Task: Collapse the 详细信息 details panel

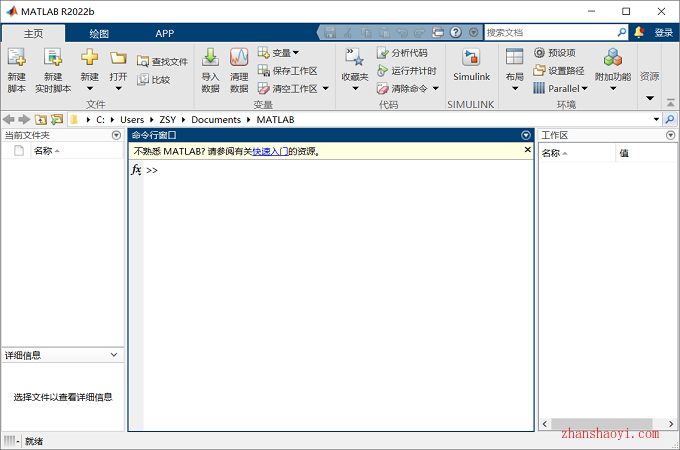Action: point(114,355)
